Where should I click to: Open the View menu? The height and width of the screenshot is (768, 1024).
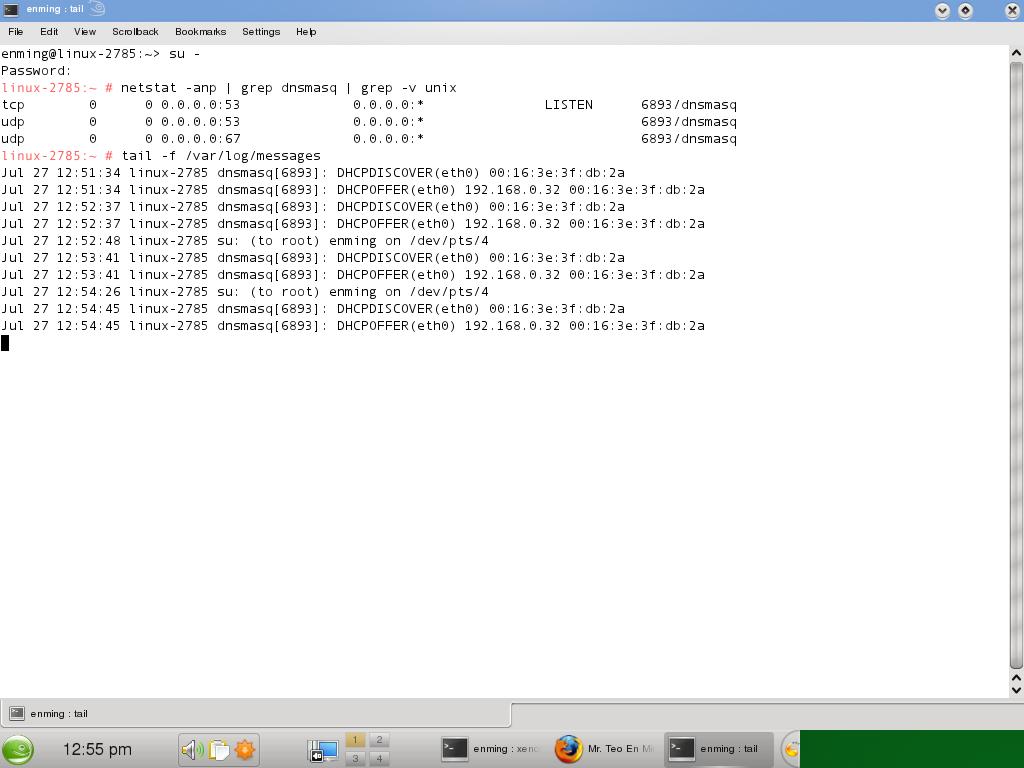pos(85,31)
